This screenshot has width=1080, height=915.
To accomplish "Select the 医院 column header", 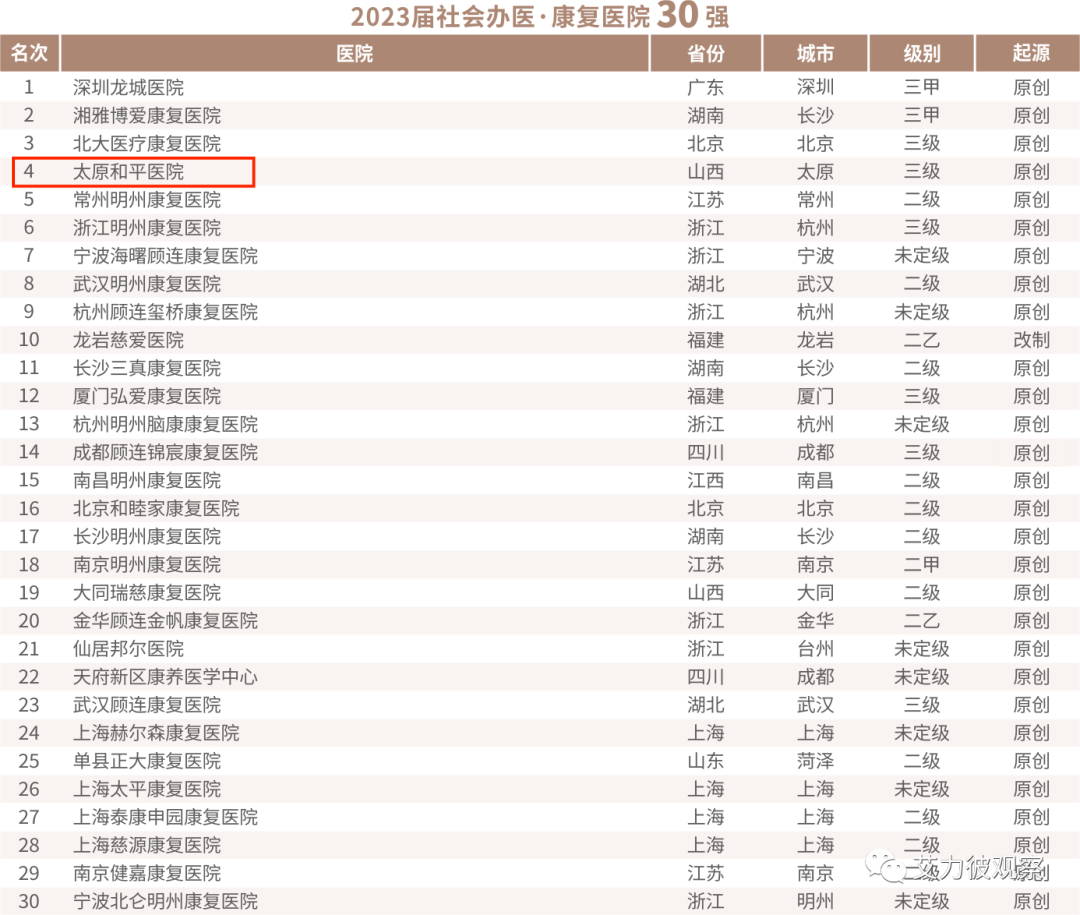I will (x=355, y=53).
